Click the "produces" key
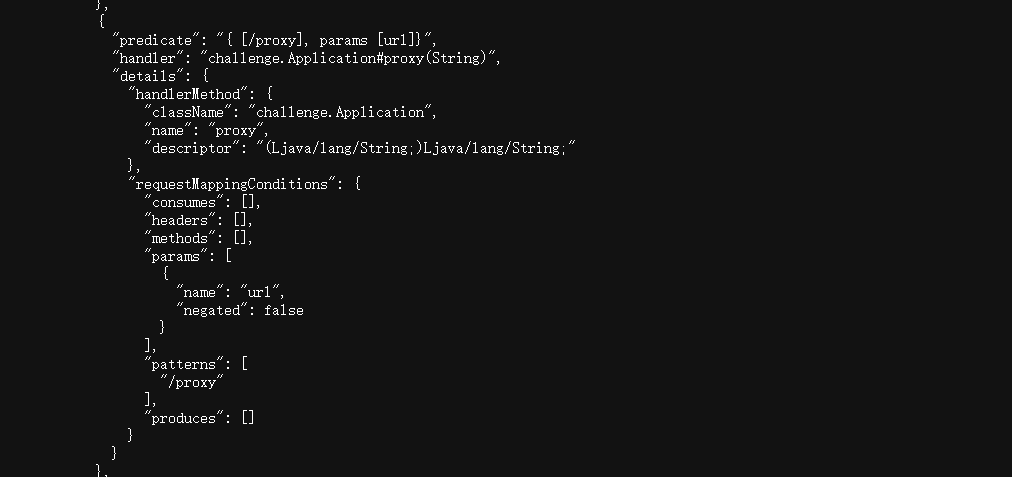The height and width of the screenshot is (477, 1012). click(183, 418)
